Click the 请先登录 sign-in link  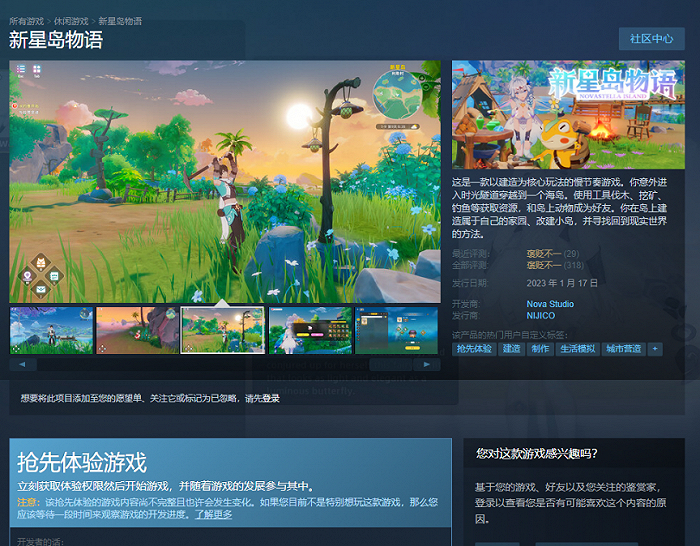[262, 398]
